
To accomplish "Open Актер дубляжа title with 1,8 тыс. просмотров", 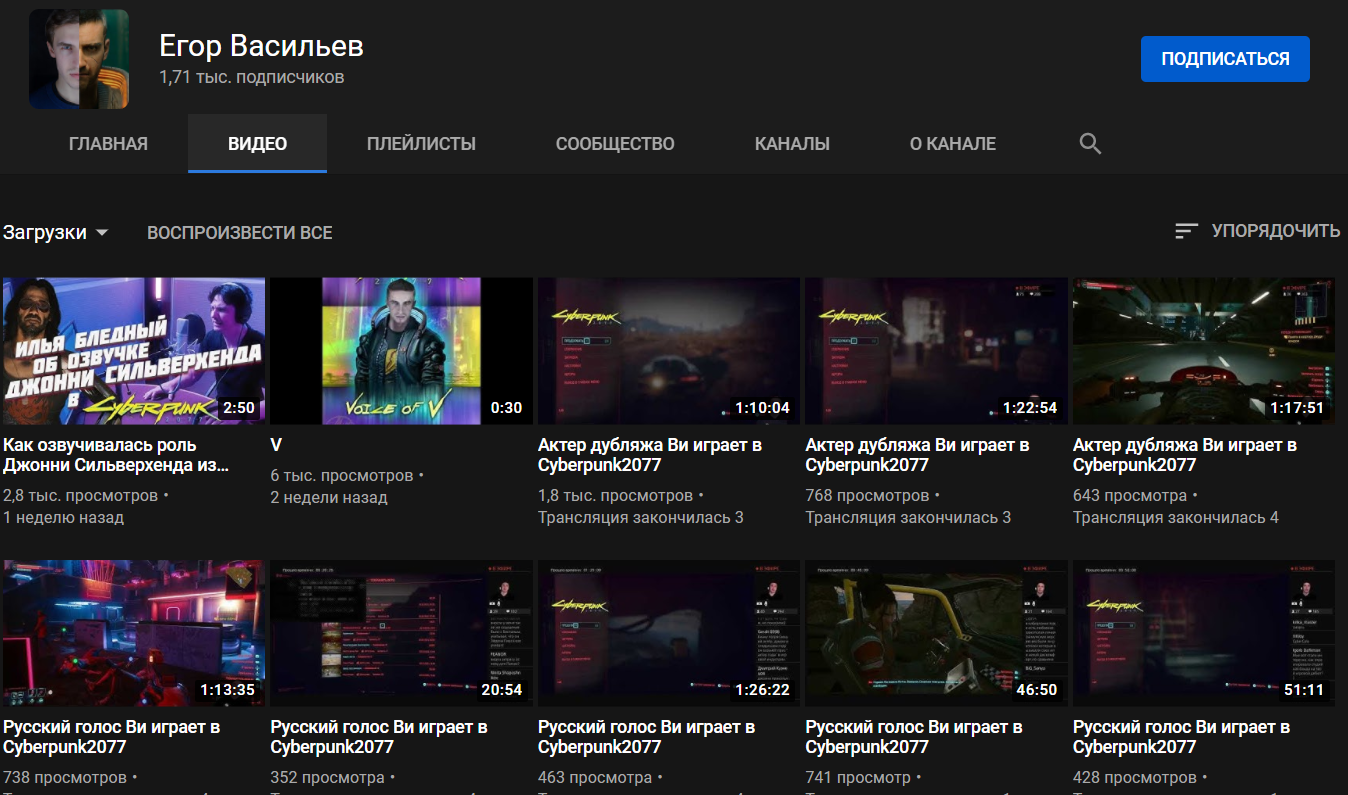I will (650, 455).
